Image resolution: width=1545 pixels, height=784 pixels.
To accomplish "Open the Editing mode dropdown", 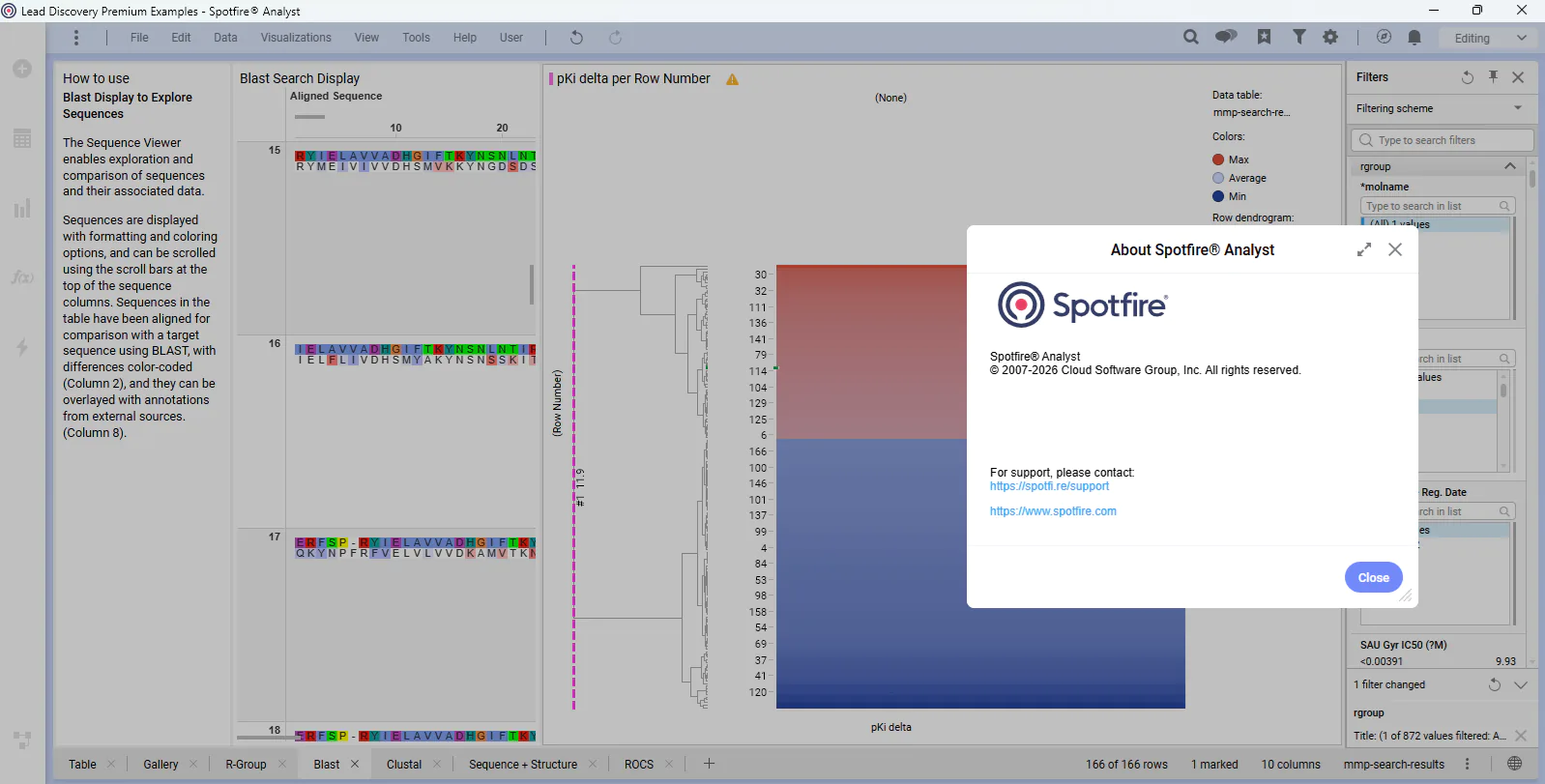I will 1490,38.
